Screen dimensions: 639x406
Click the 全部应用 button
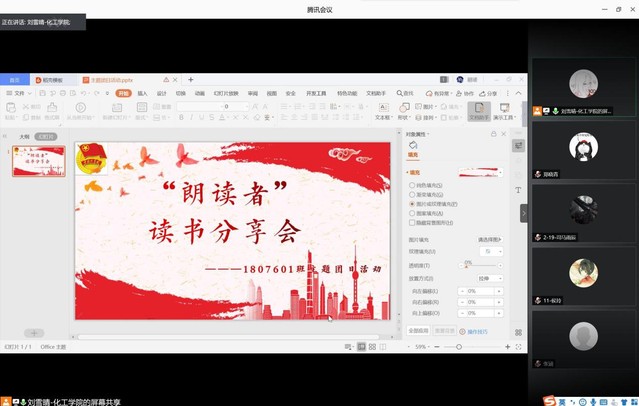418,330
